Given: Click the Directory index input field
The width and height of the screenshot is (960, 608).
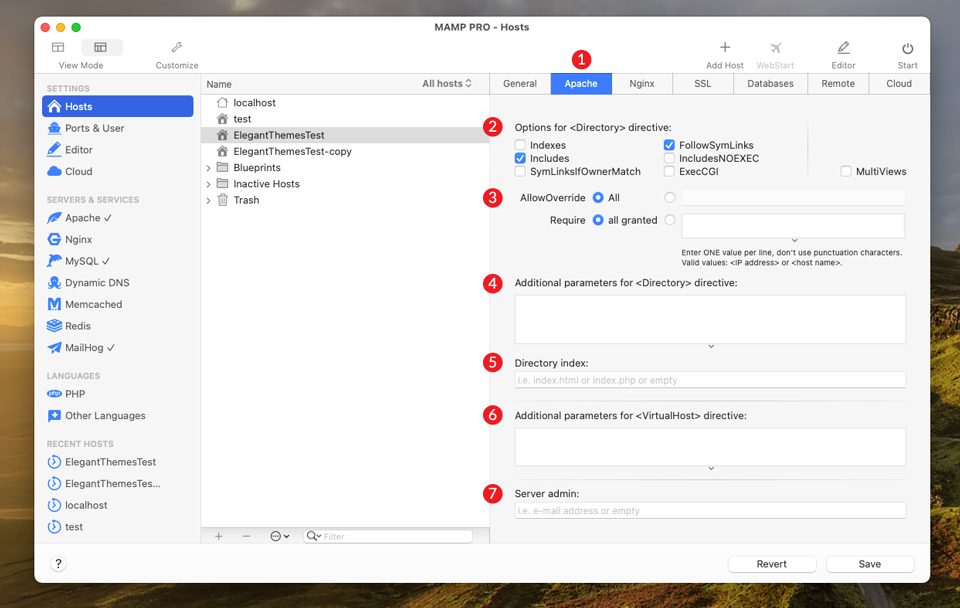Looking at the screenshot, I should (710, 380).
